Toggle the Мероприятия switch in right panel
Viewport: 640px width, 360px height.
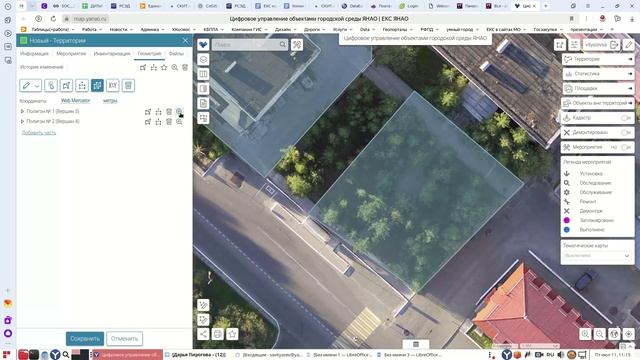point(625,147)
